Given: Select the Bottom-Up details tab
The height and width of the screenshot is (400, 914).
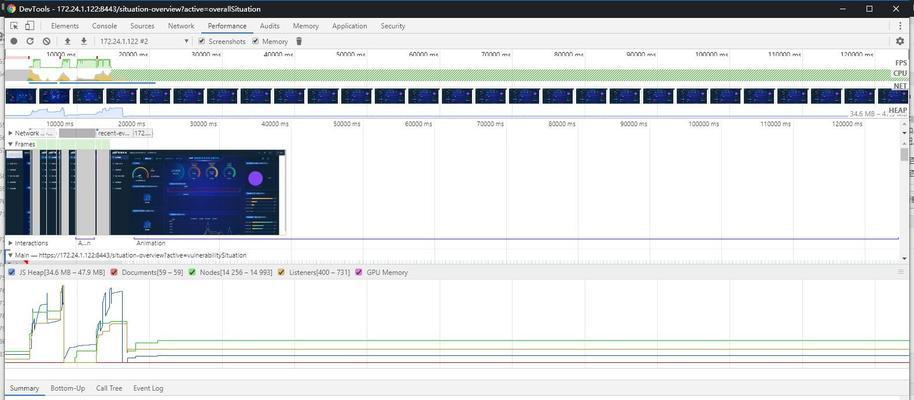Looking at the screenshot, I should coord(68,388).
